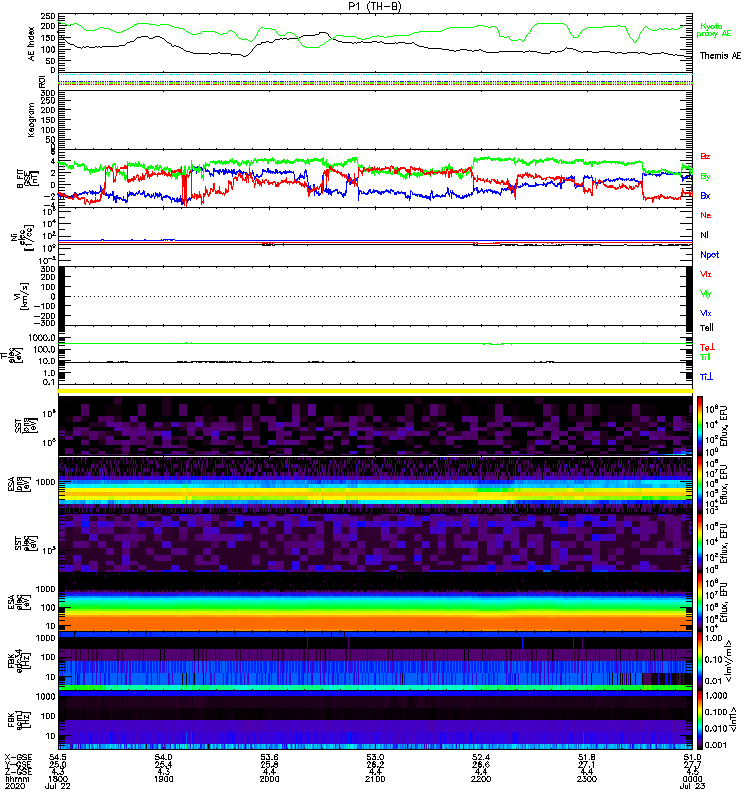Click the SST electrons Eflux color bar

tap(700, 543)
